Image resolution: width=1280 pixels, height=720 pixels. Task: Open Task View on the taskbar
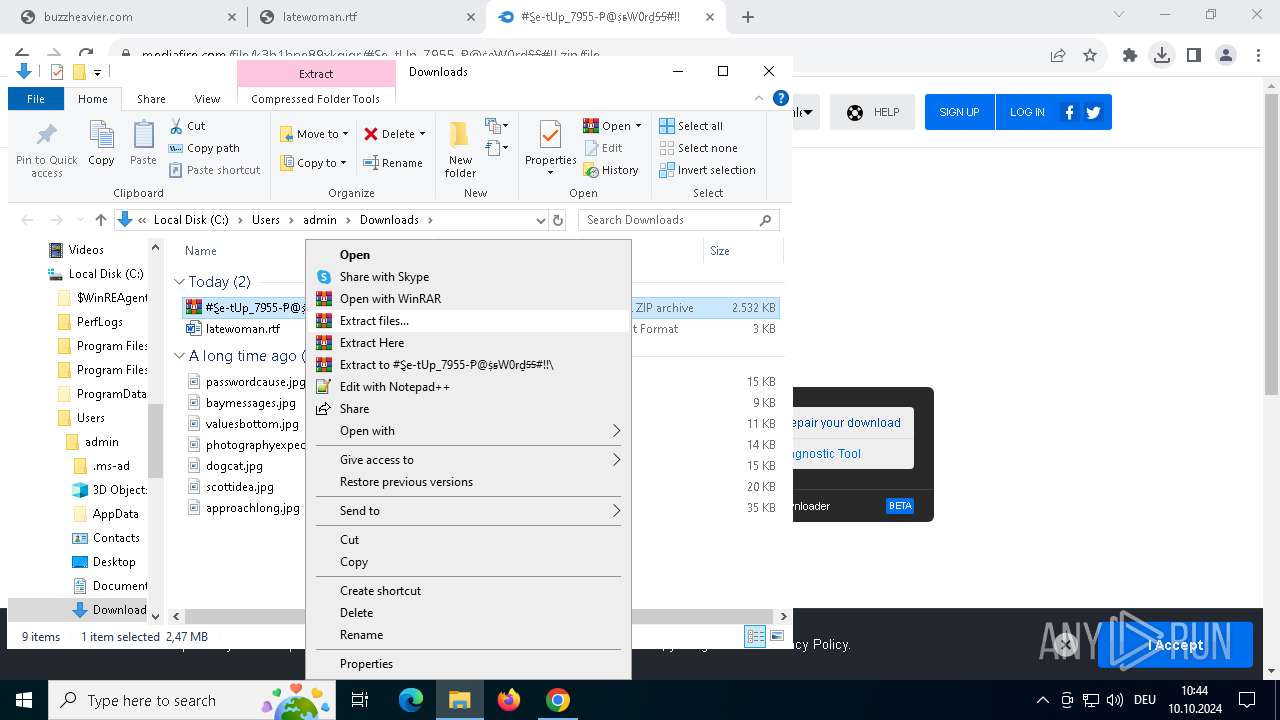pyautogui.click(x=361, y=700)
